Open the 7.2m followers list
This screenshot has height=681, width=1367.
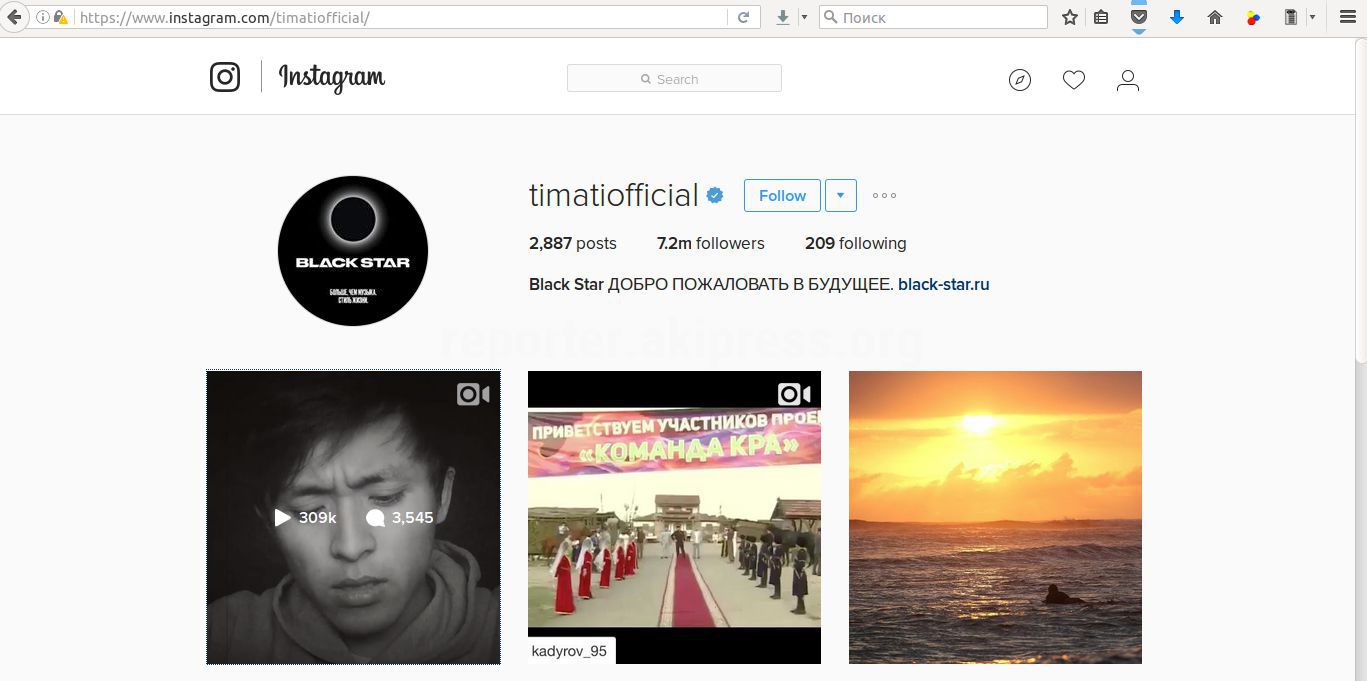[710, 243]
